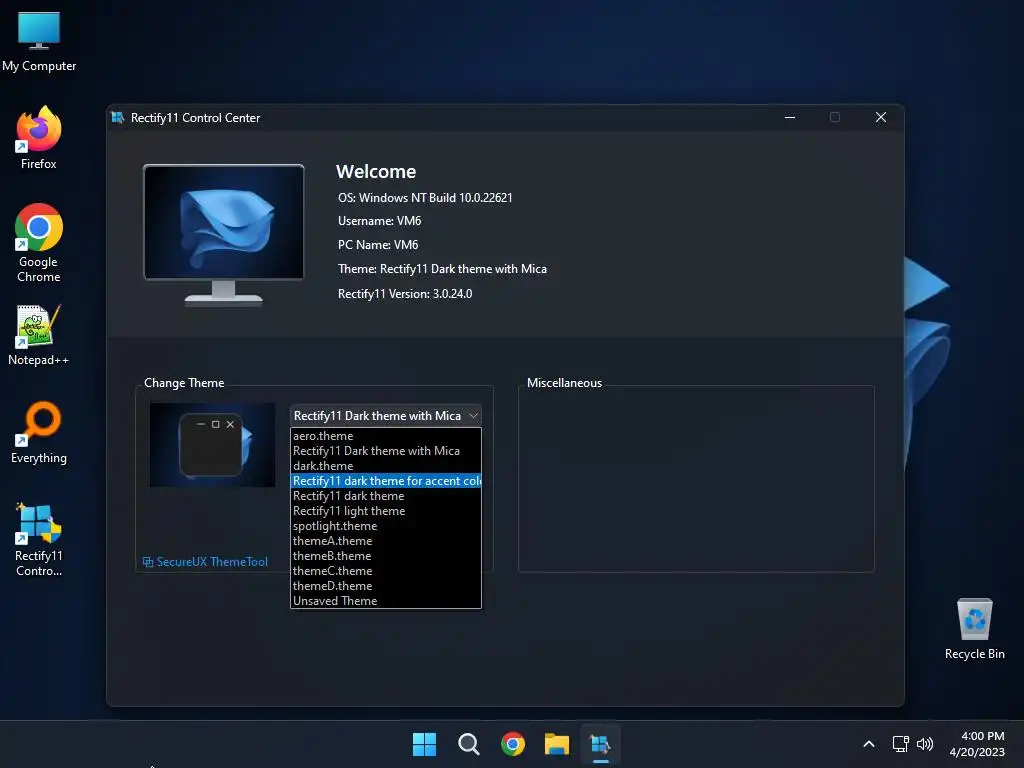Select themeB.theme in the dropdown list

[385, 556]
